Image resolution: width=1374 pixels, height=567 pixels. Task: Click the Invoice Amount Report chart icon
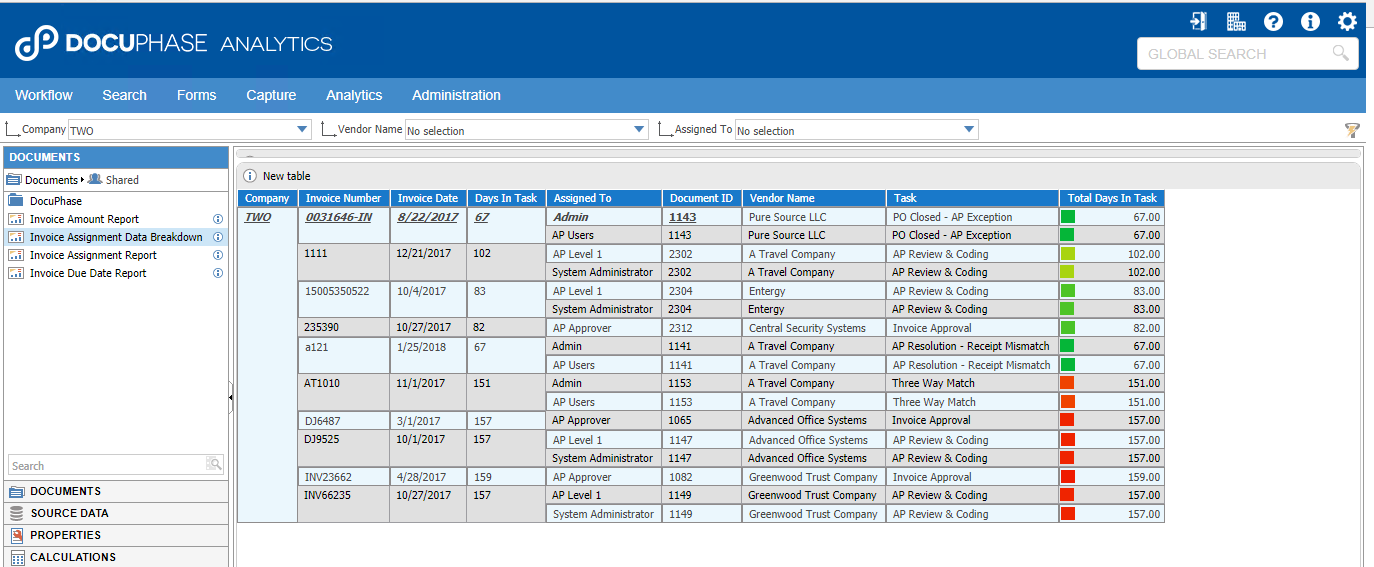(x=16, y=219)
